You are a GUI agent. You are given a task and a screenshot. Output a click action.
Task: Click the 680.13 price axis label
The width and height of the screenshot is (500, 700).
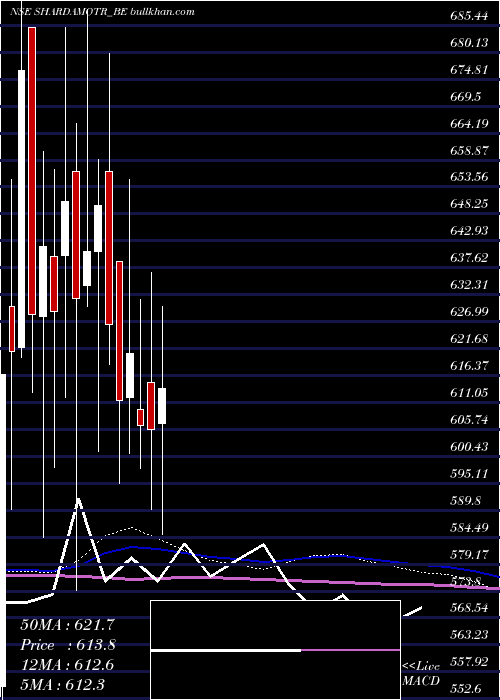(x=469, y=43)
